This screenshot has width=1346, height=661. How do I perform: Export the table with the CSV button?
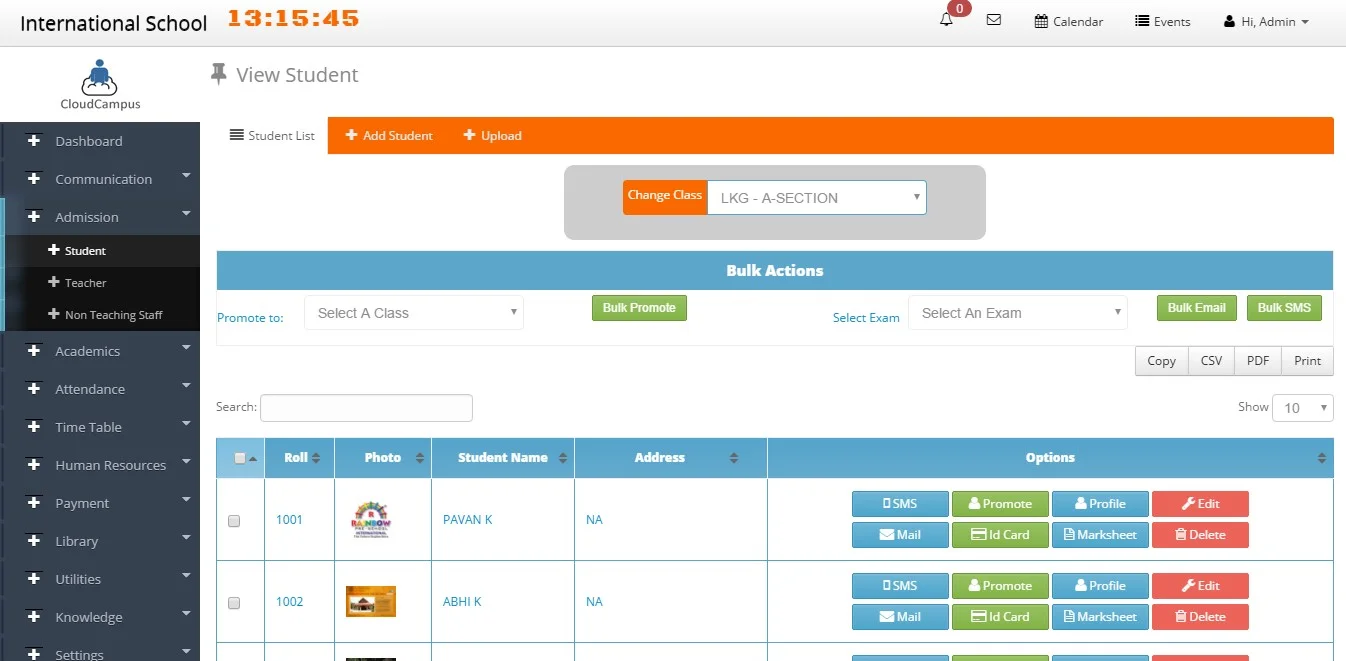[x=1211, y=361]
